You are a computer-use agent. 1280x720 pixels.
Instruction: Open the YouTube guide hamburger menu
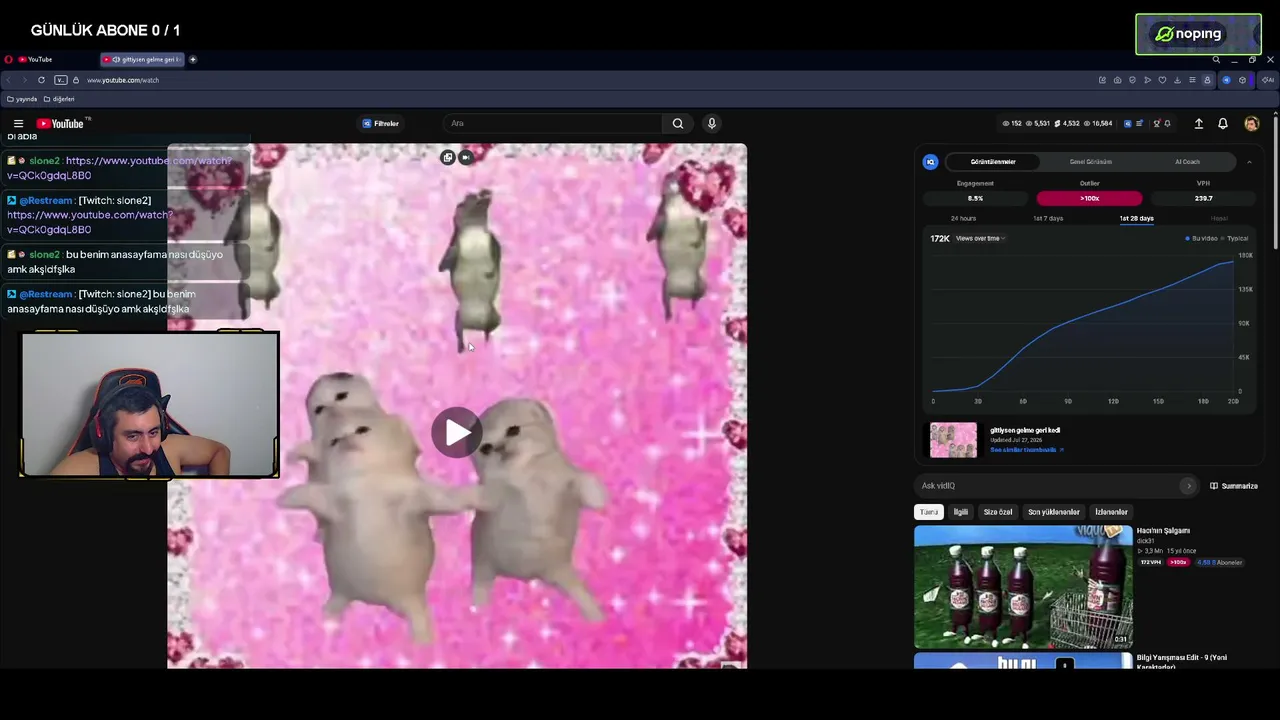click(x=18, y=123)
